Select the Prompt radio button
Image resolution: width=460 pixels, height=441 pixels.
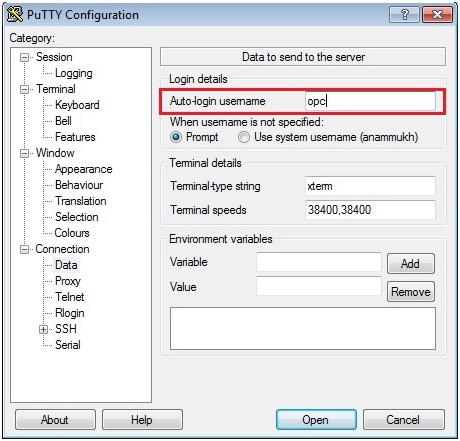[176, 137]
